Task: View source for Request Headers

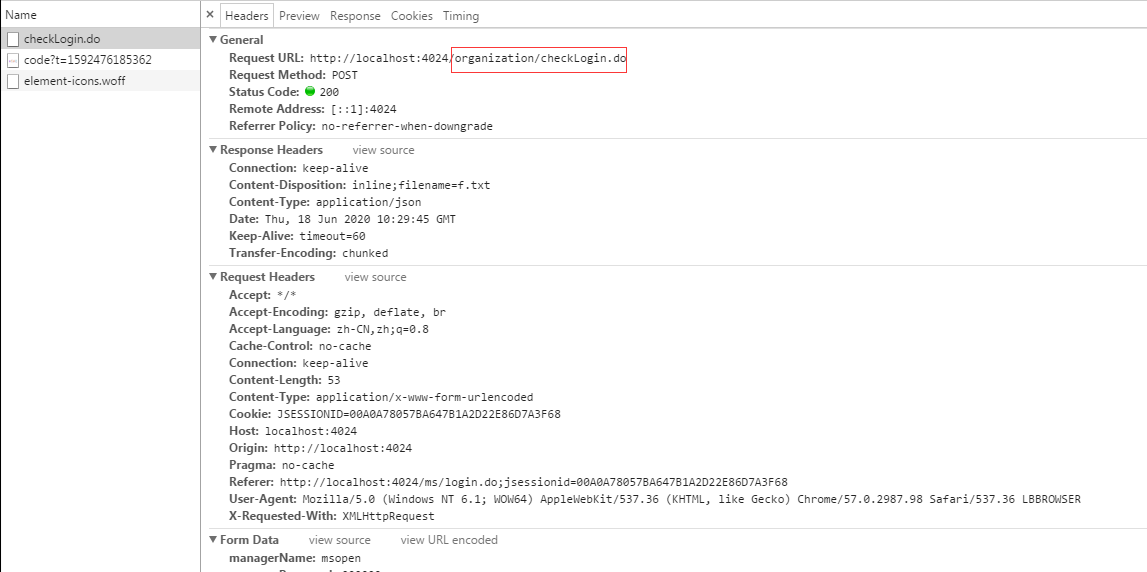Action: click(375, 277)
